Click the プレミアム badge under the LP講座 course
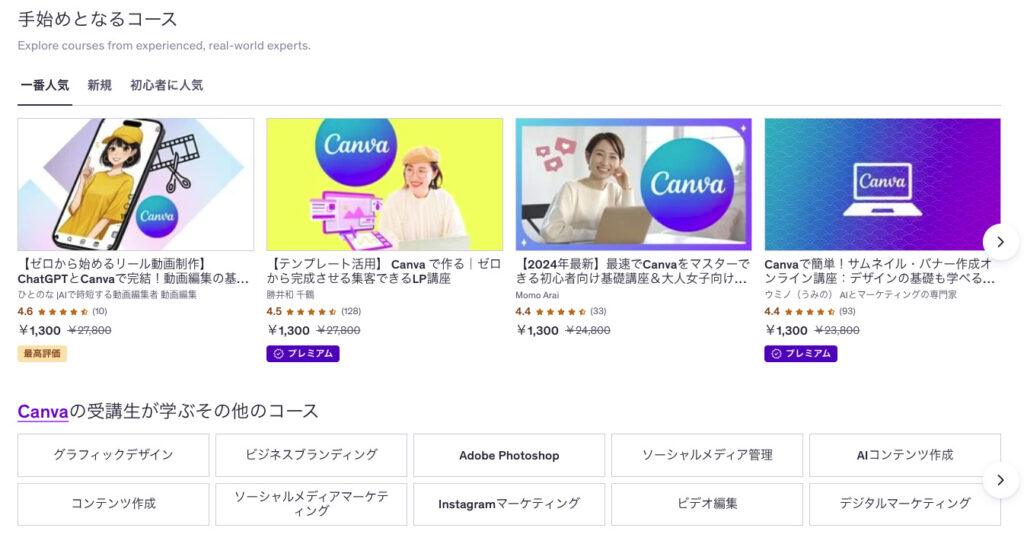Screen dimensions: 1024x547 point(303,353)
